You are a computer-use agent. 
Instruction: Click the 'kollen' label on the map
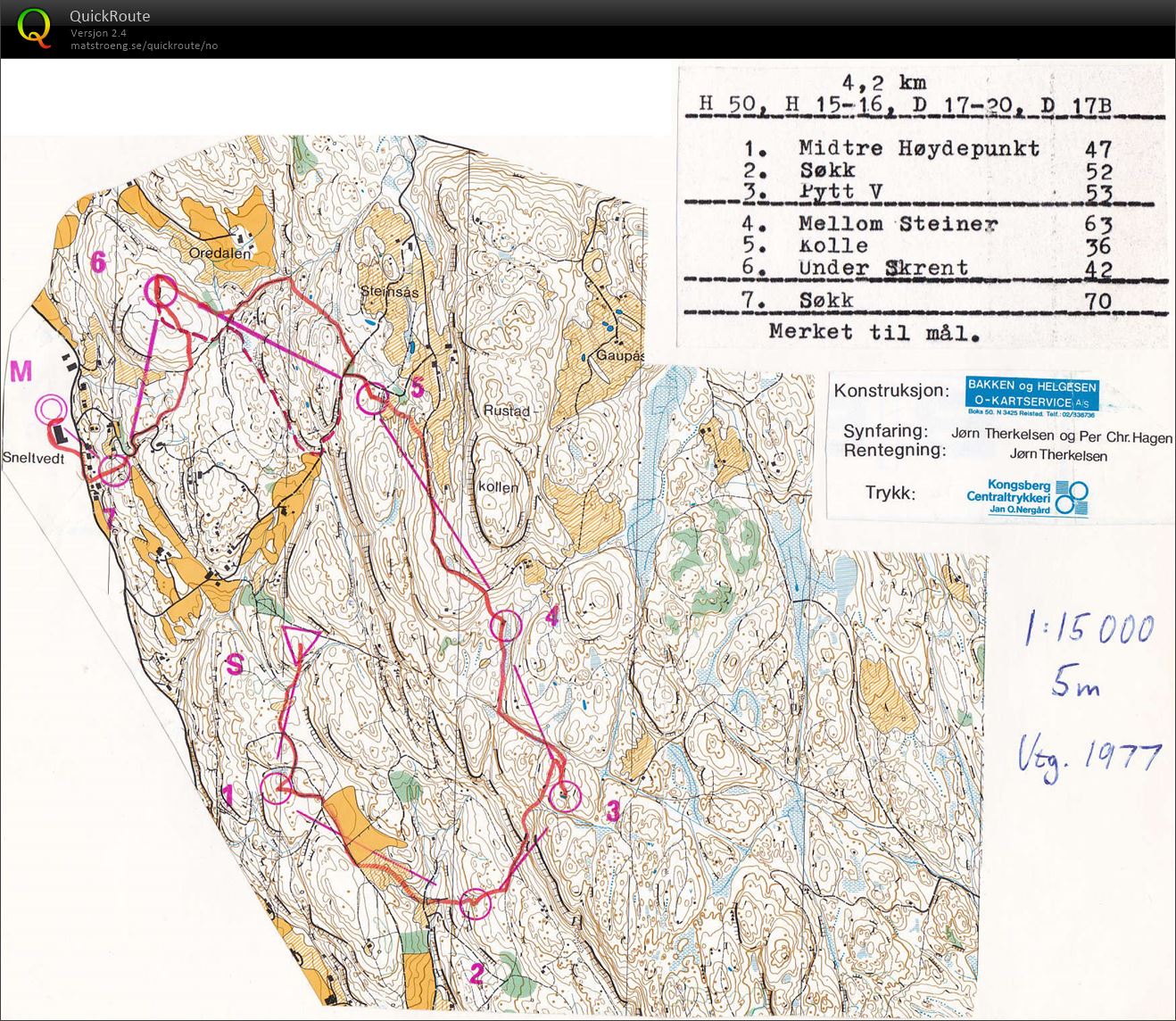497,487
